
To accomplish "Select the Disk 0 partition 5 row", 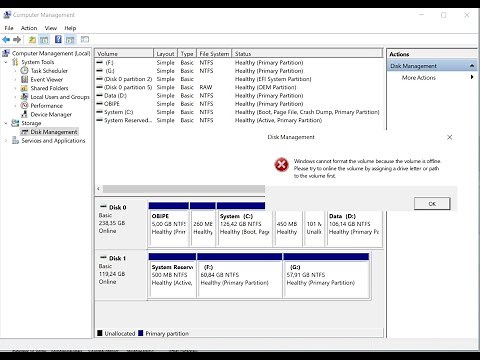I will (239, 87).
